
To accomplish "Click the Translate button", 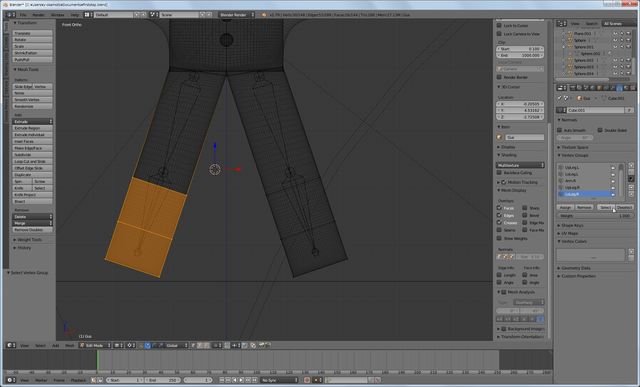I will tap(33, 33).
